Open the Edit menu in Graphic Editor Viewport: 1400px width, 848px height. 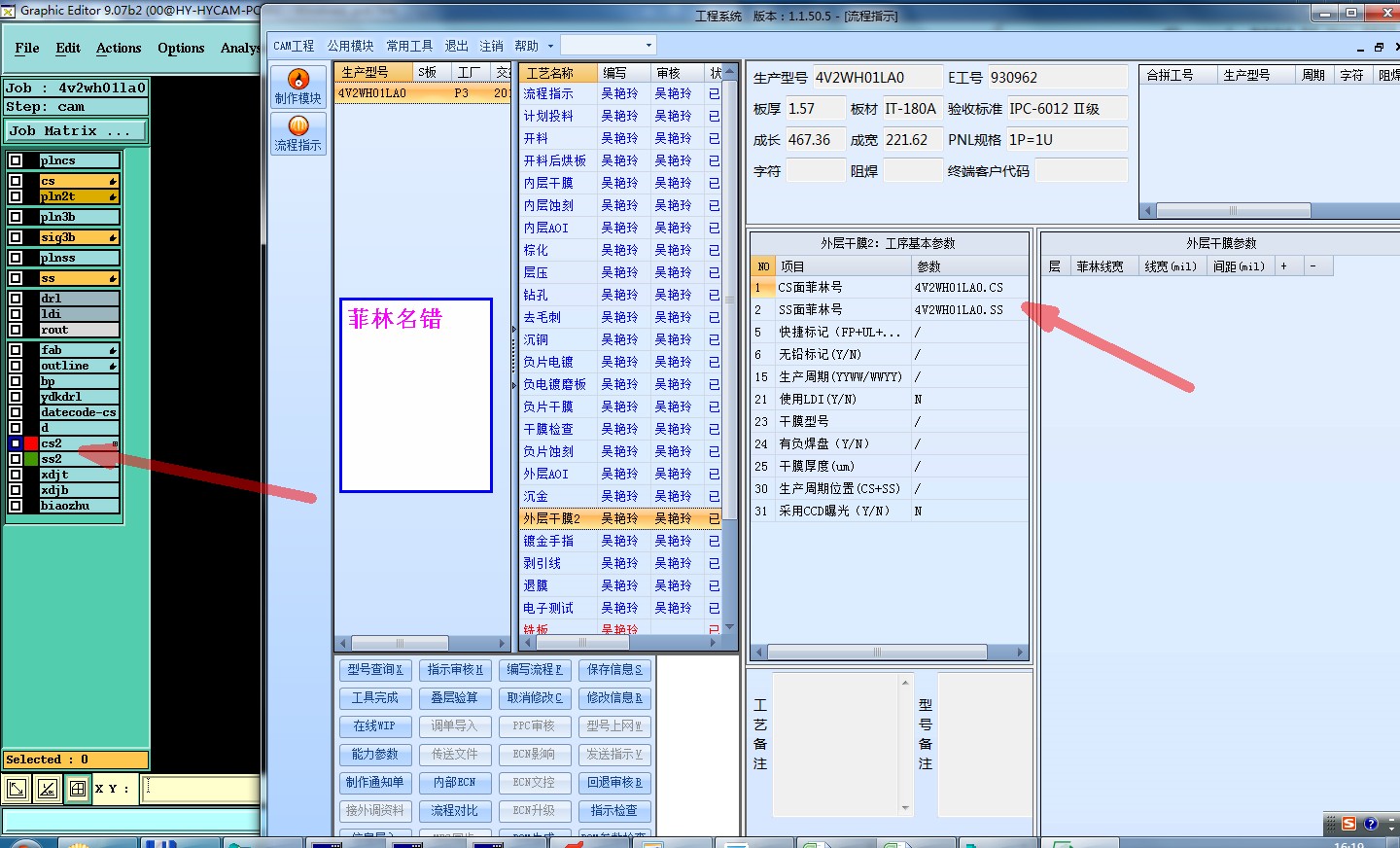(x=68, y=48)
